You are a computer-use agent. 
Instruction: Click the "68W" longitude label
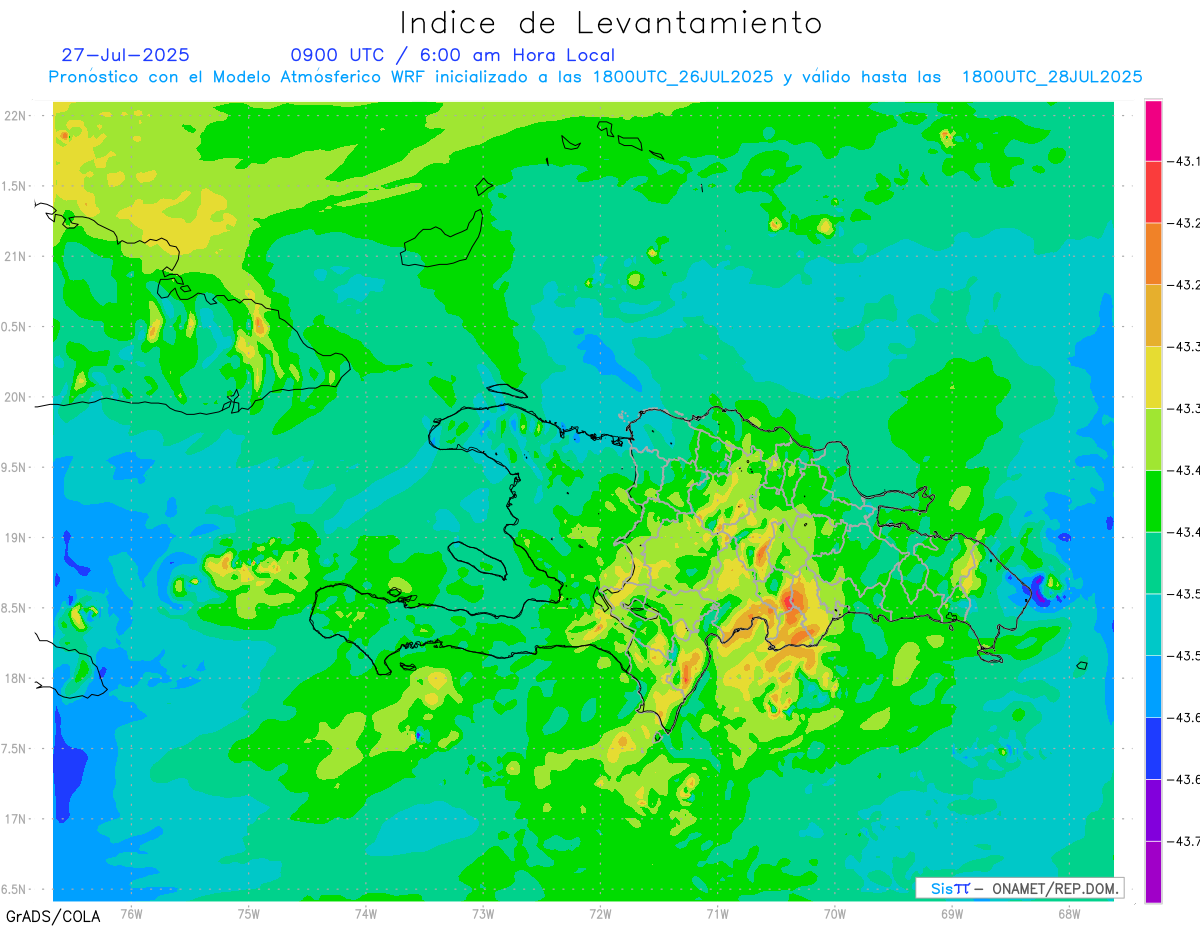1069,913
